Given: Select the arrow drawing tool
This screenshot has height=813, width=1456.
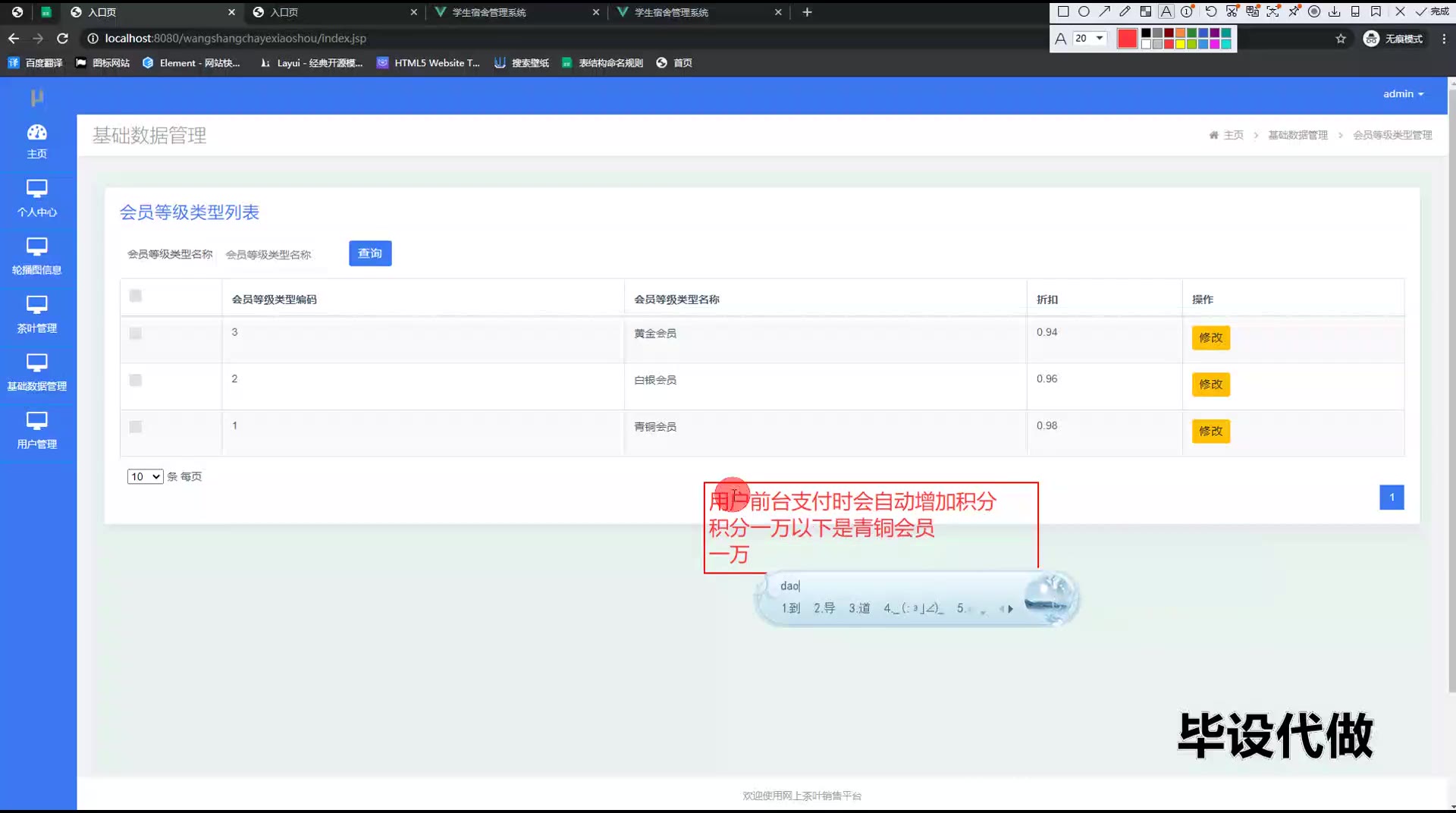Looking at the screenshot, I should 1104,11.
